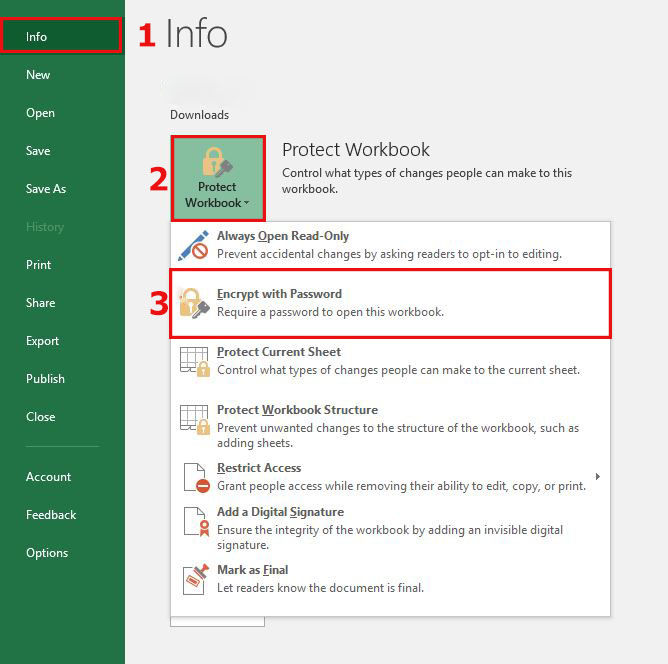Click the Protect Current Sheet grid icon
Viewport: 668px width, 664px height.
[x=193, y=361]
